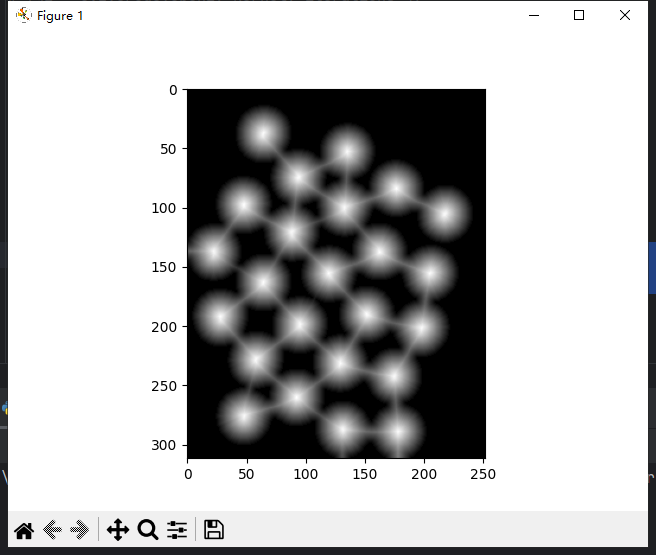The width and height of the screenshot is (656, 555).
Task: Click x-axis tick label 250
Action: pyautogui.click(x=483, y=474)
